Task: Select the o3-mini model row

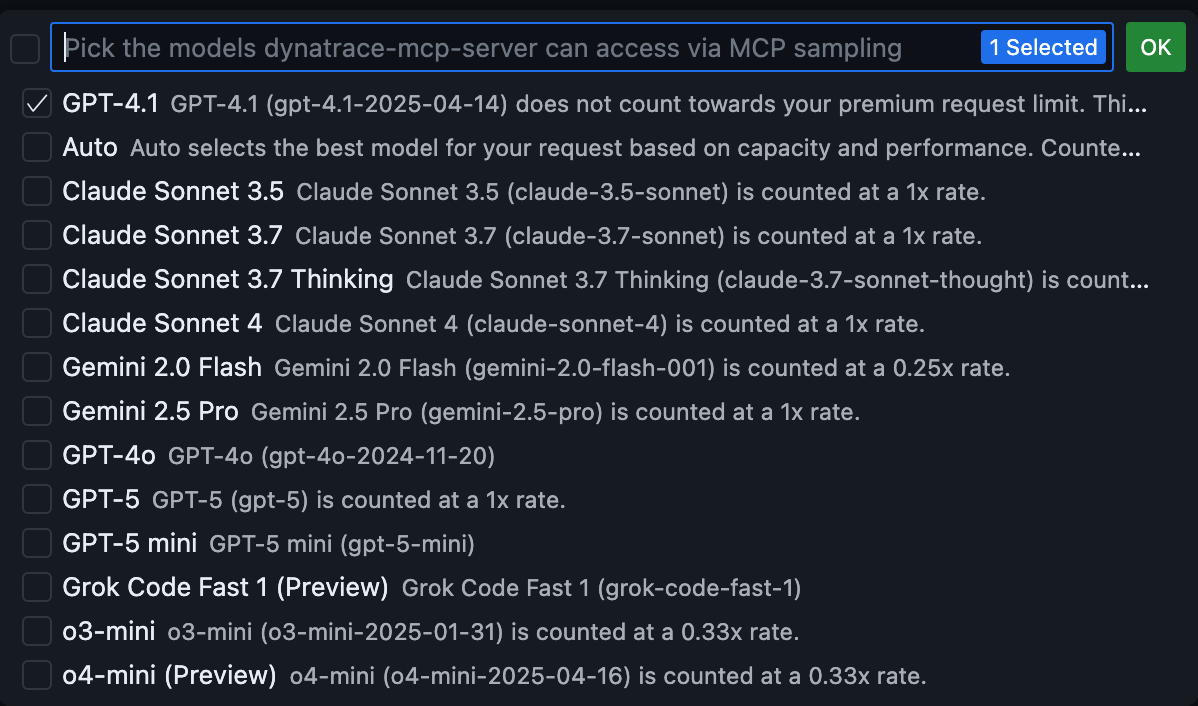Action: [109, 631]
